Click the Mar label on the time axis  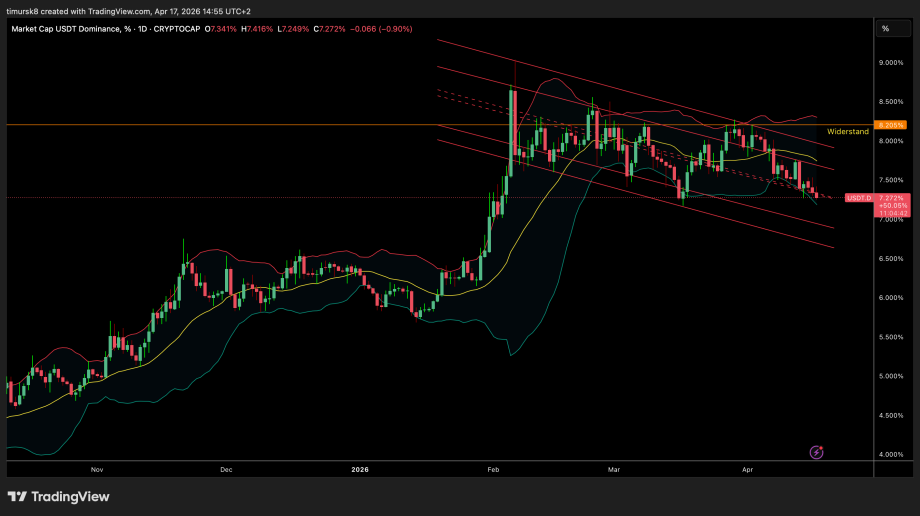[612, 468]
